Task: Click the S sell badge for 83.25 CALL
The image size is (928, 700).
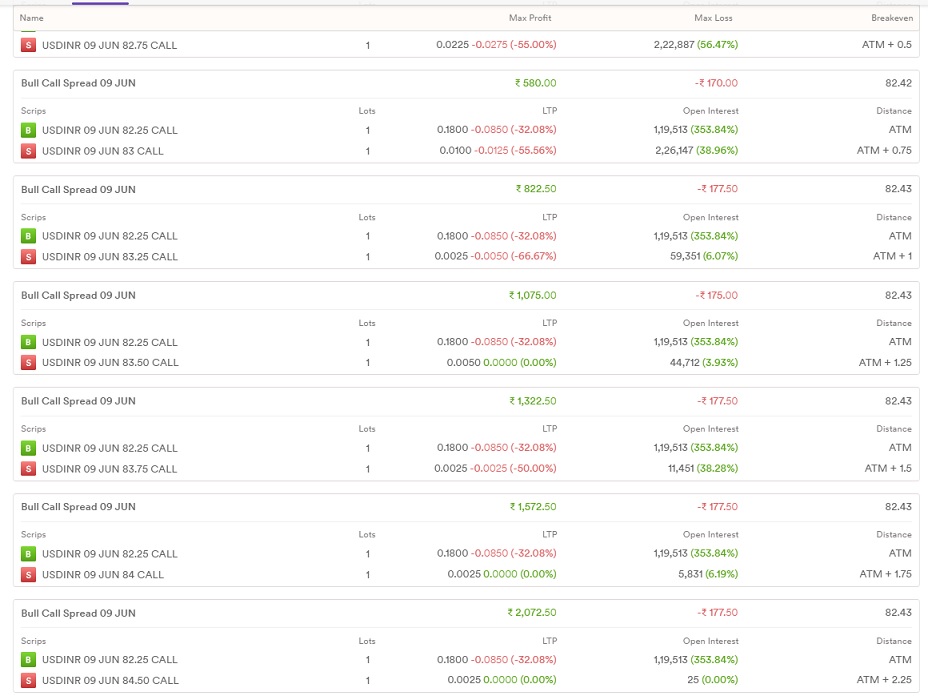Action: click(28, 257)
